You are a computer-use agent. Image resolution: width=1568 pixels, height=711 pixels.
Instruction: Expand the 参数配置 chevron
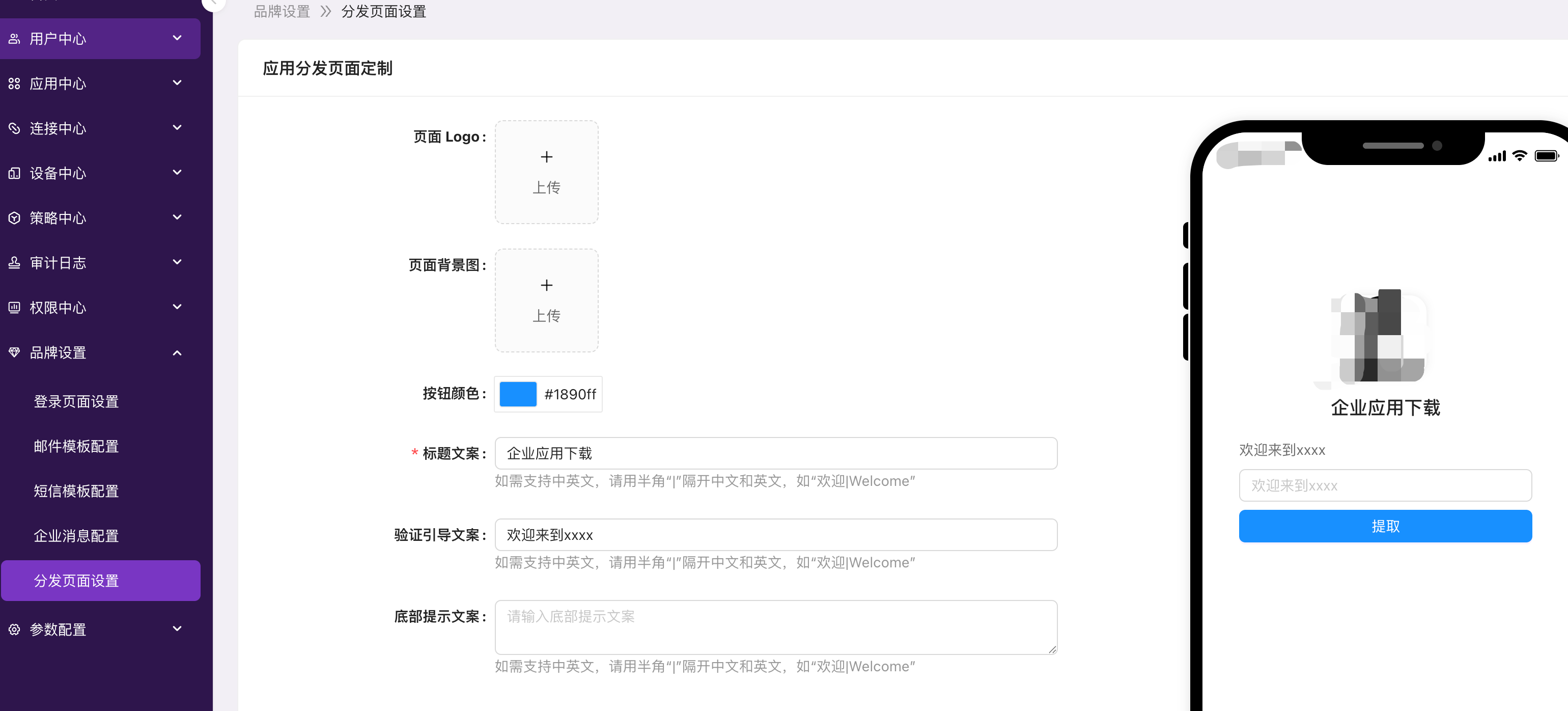coord(177,629)
